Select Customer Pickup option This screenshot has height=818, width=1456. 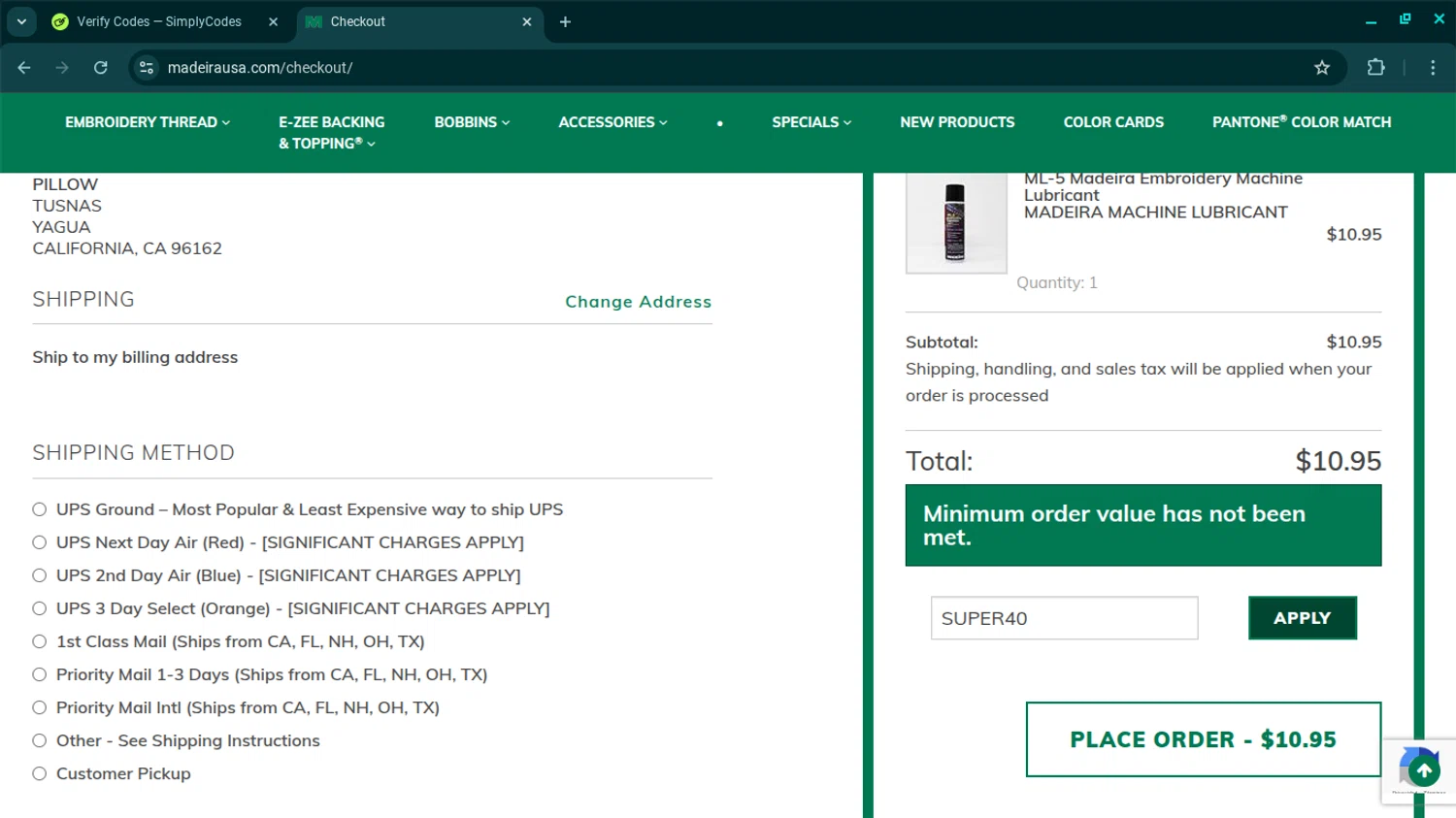(40, 773)
